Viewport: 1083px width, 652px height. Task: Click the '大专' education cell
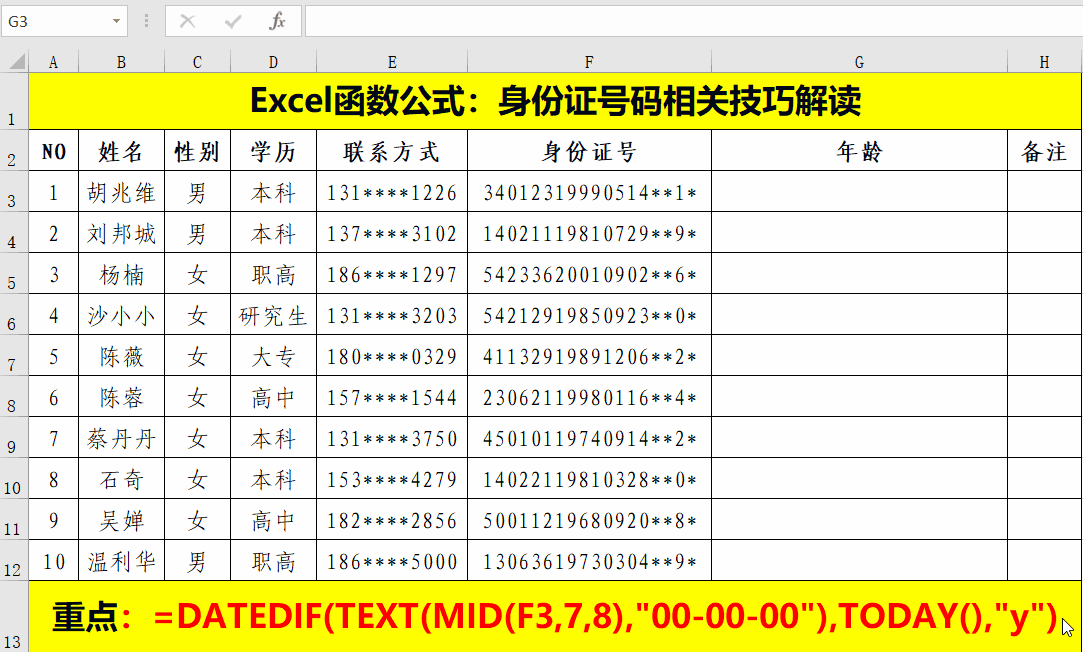click(x=274, y=356)
